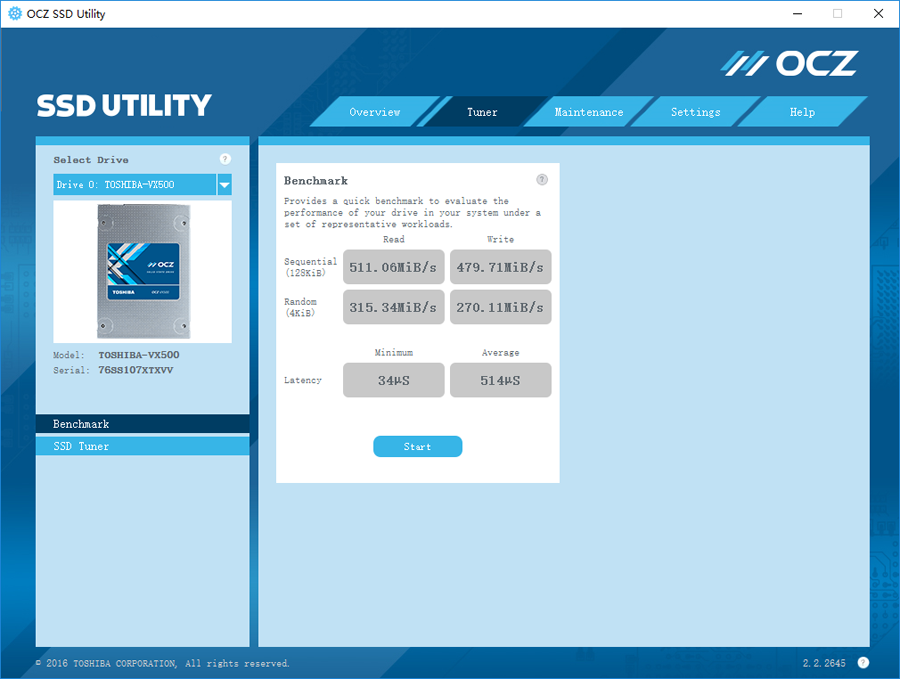Click the help icon beside Select Drive
900x679 pixels.
tap(225, 159)
